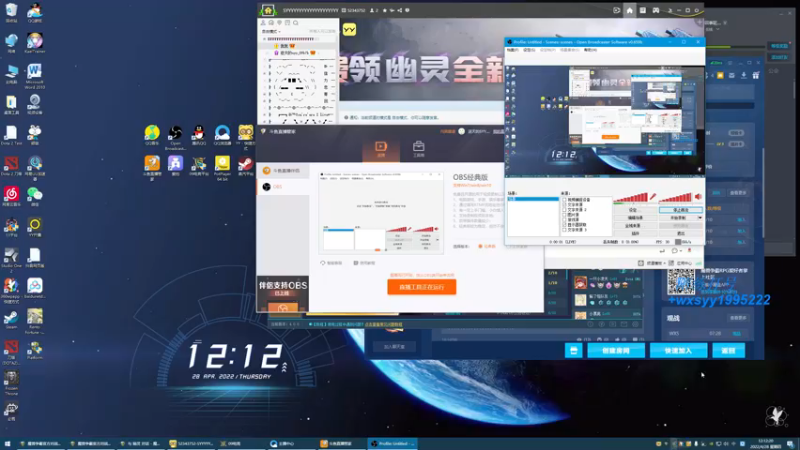Toggle the 游戏源 source checkbox
800x450 pixels.
point(564,220)
